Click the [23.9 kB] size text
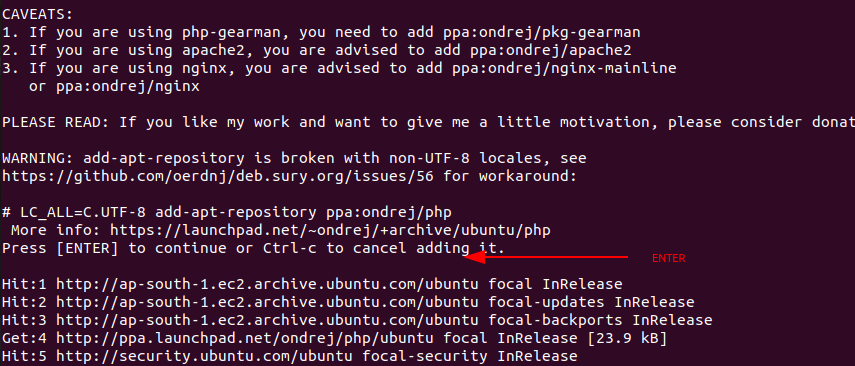Image resolution: width=855 pixels, height=366 pixels. pyautogui.click(x=627, y=338)
